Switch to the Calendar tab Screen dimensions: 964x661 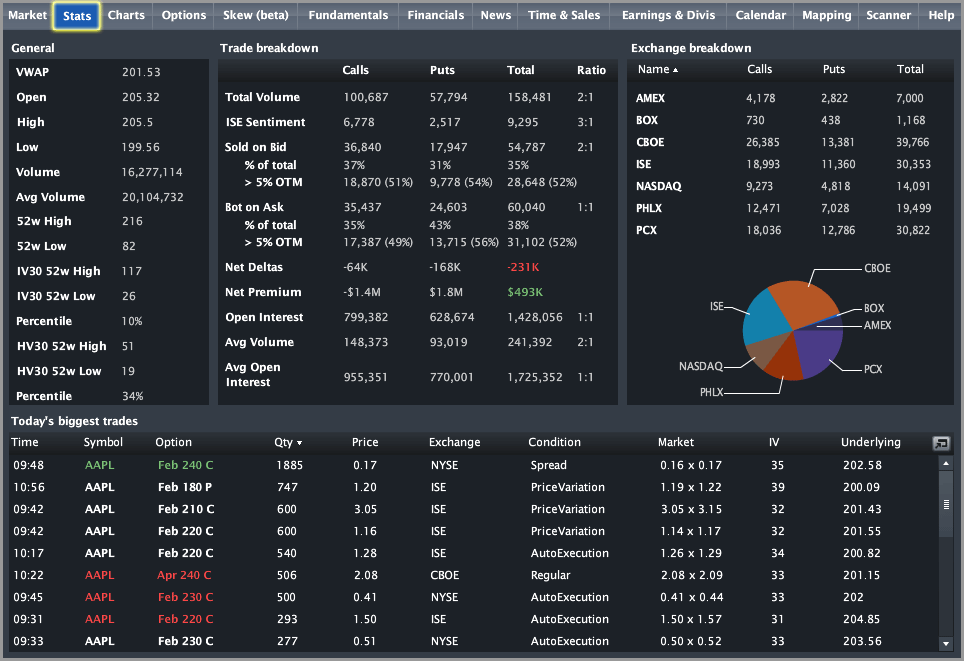click(761, 15)
